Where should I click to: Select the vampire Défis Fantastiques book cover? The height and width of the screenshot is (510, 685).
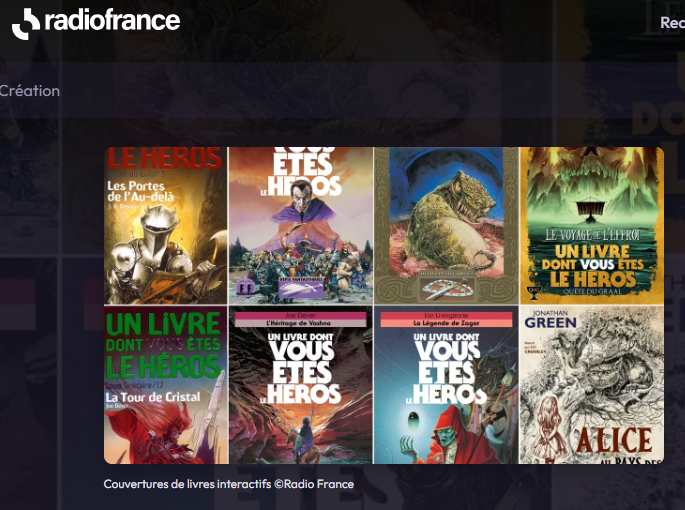click(x=300, y=226)
